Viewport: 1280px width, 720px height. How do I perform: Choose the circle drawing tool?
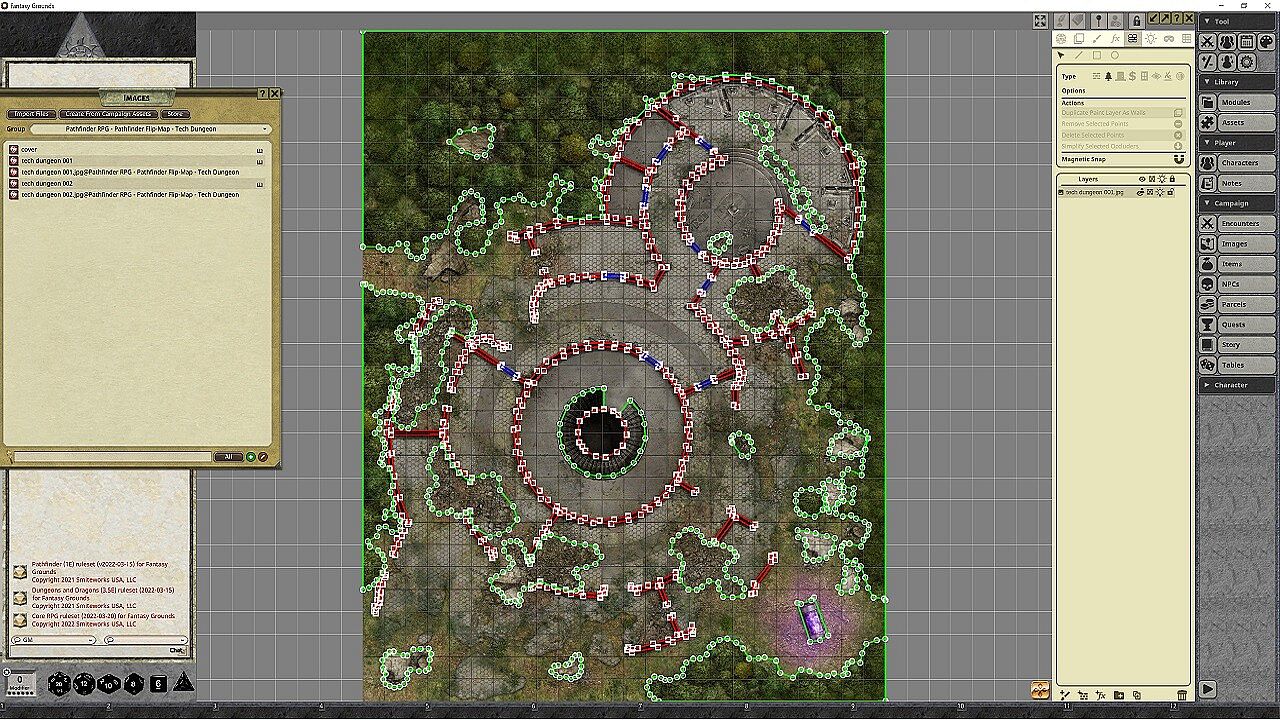[1115, 55]
